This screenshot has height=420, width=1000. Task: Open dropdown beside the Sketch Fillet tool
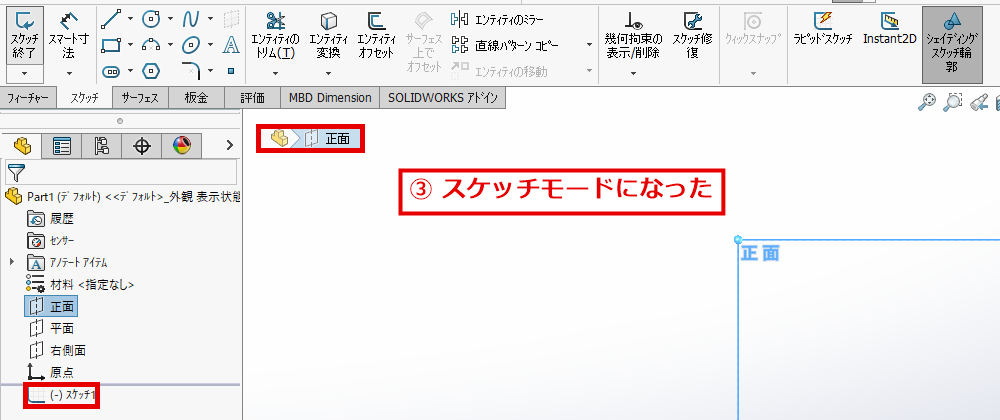point(211,71)
